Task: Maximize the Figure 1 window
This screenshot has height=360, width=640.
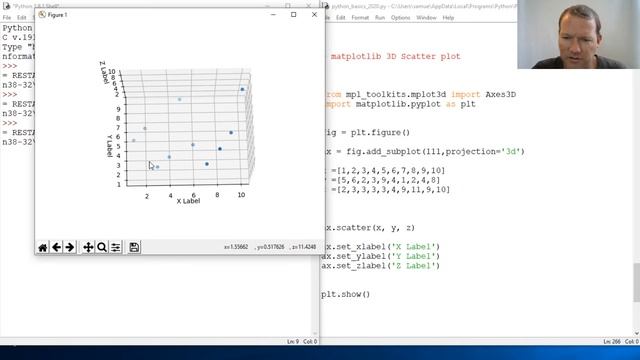Action: pyautogui.click(x=293, y=15)
